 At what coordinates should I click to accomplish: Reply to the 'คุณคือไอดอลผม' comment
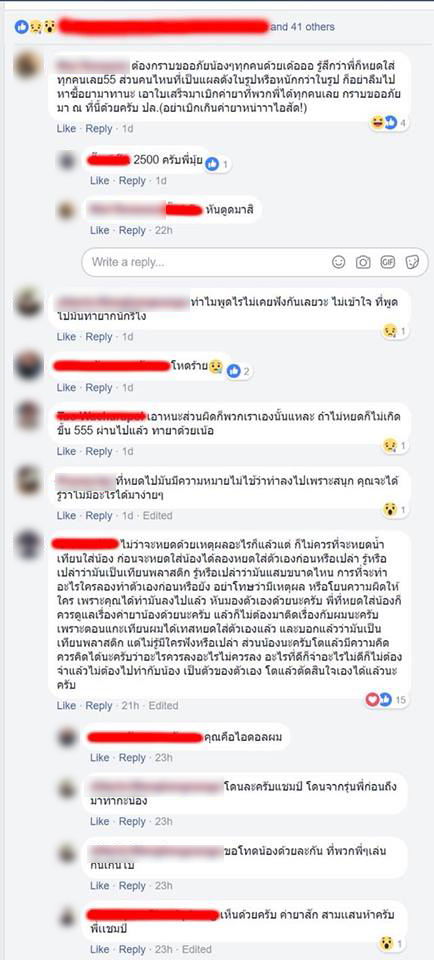[132, 757]
